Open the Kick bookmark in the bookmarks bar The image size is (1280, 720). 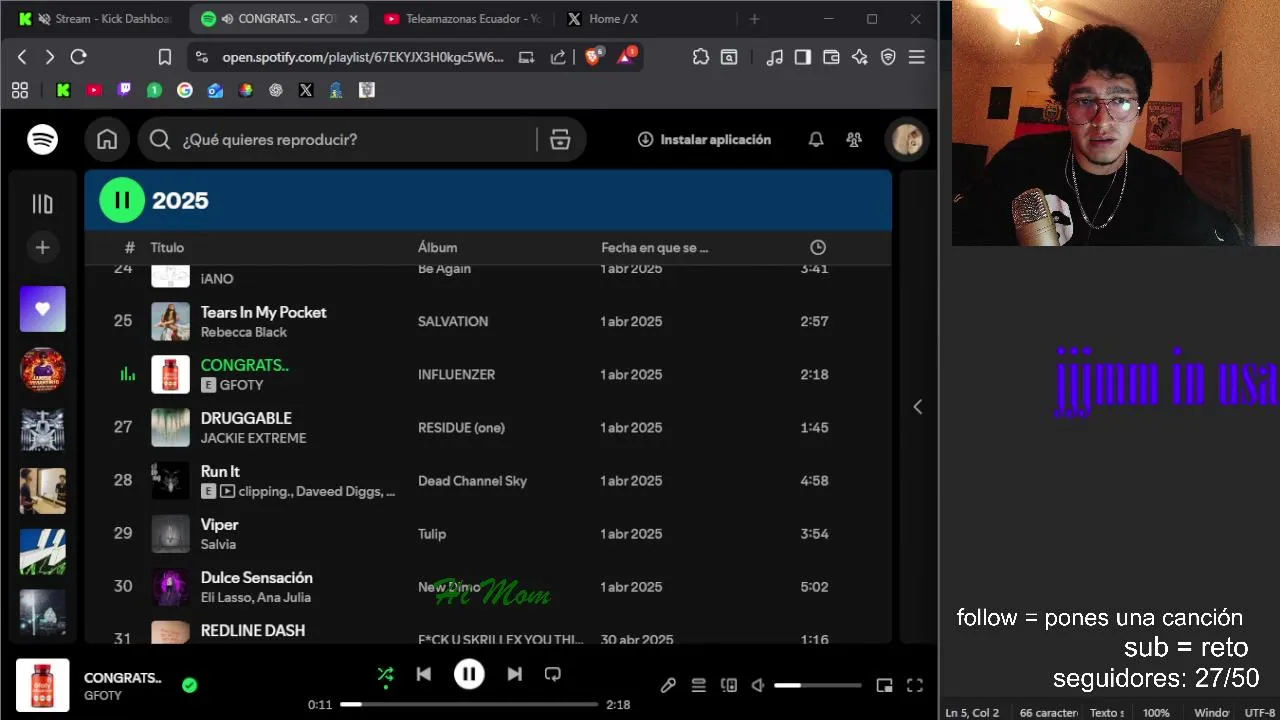point(63,90)
